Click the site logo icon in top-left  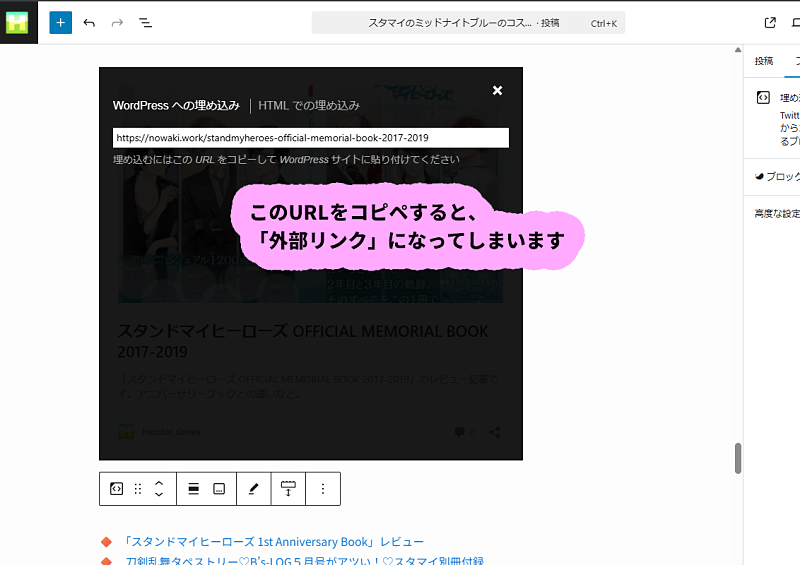pos(18,22)
